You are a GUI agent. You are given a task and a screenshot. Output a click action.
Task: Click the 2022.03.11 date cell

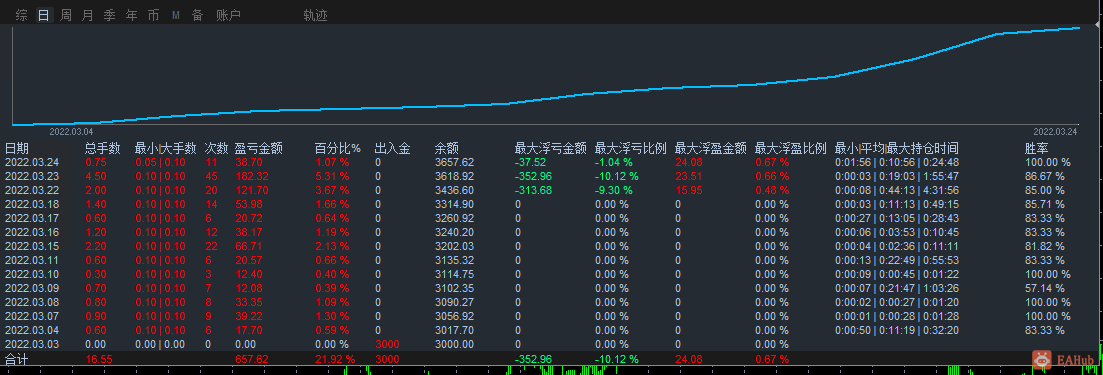[32, 260]
